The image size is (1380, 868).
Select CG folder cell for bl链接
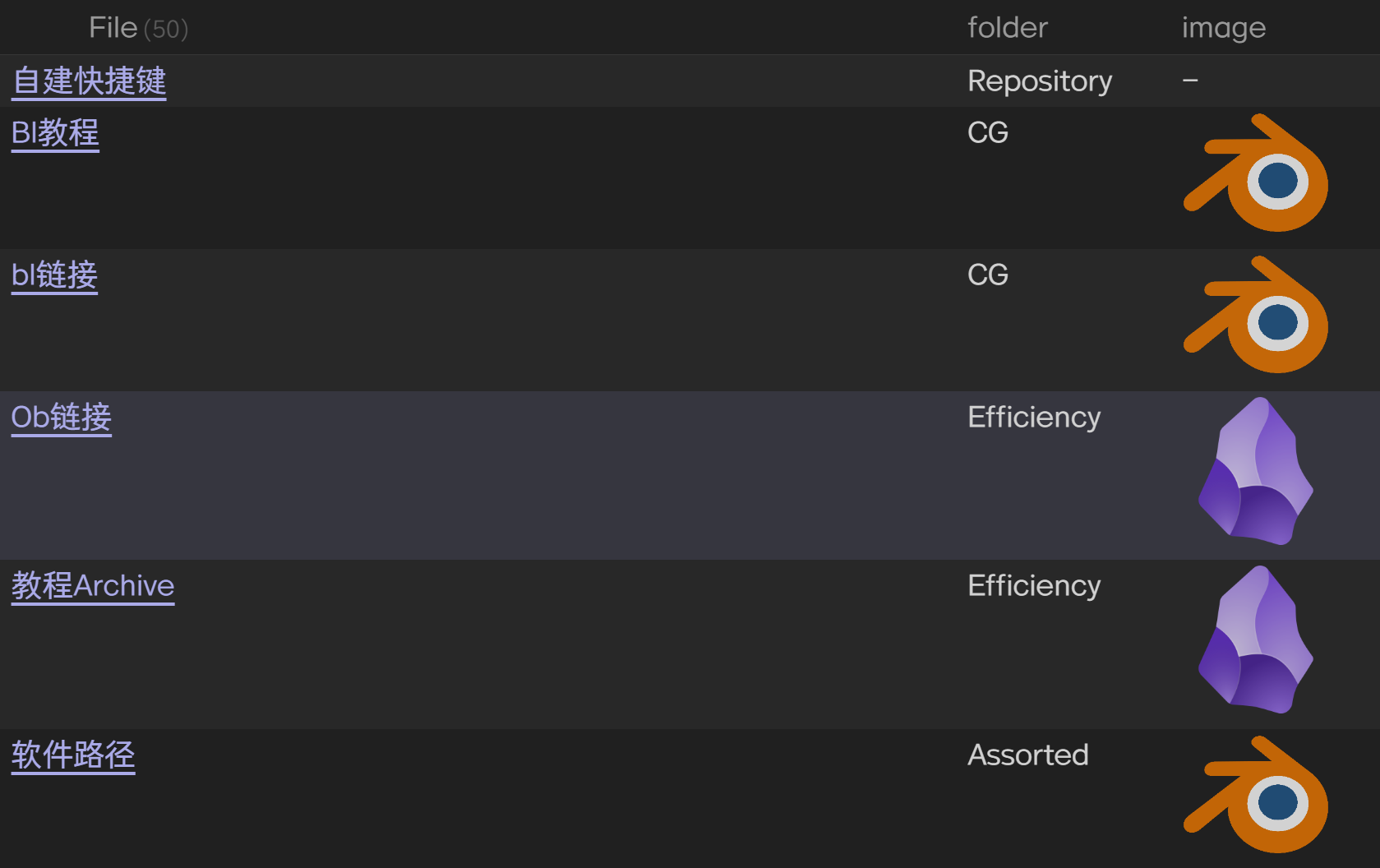[988, 275]
